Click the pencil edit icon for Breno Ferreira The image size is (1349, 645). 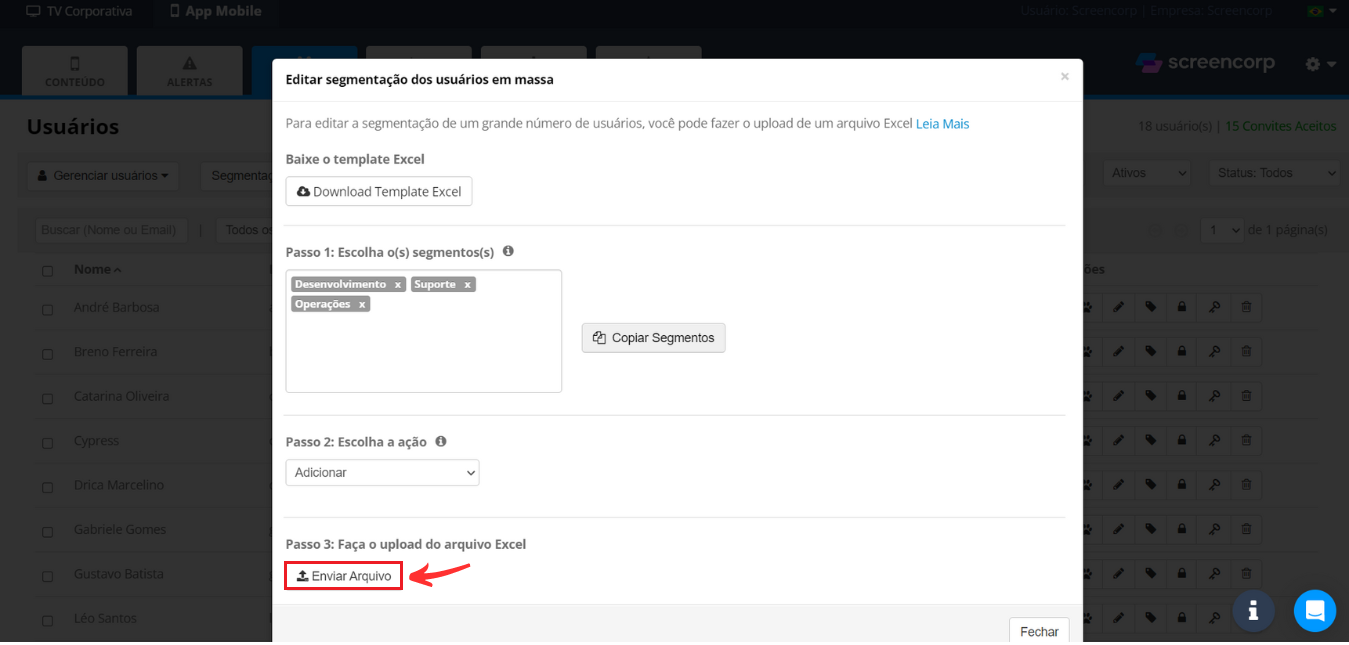1119,351
